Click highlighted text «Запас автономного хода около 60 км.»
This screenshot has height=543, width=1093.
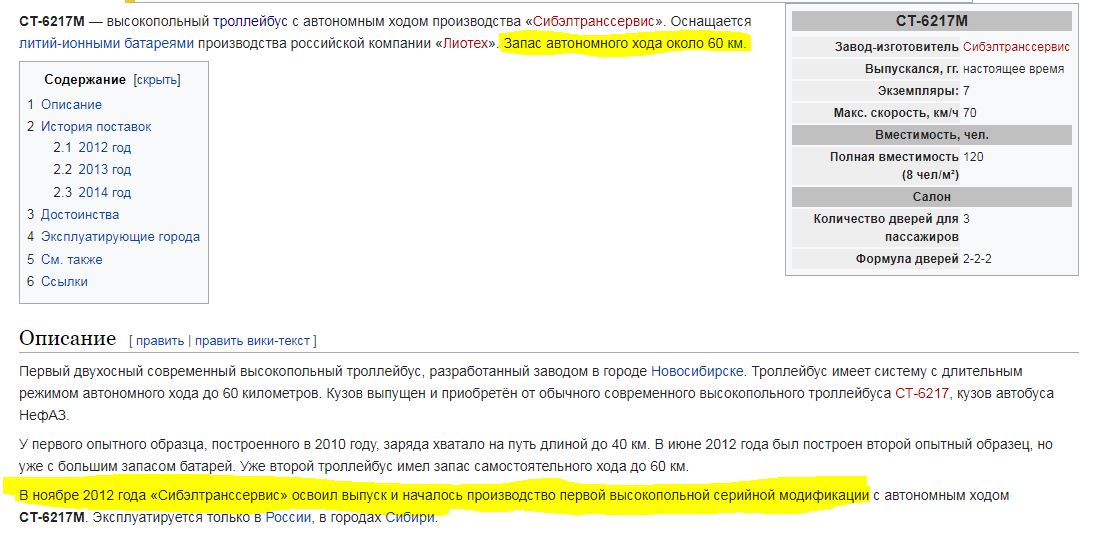[x=625, y=43]
